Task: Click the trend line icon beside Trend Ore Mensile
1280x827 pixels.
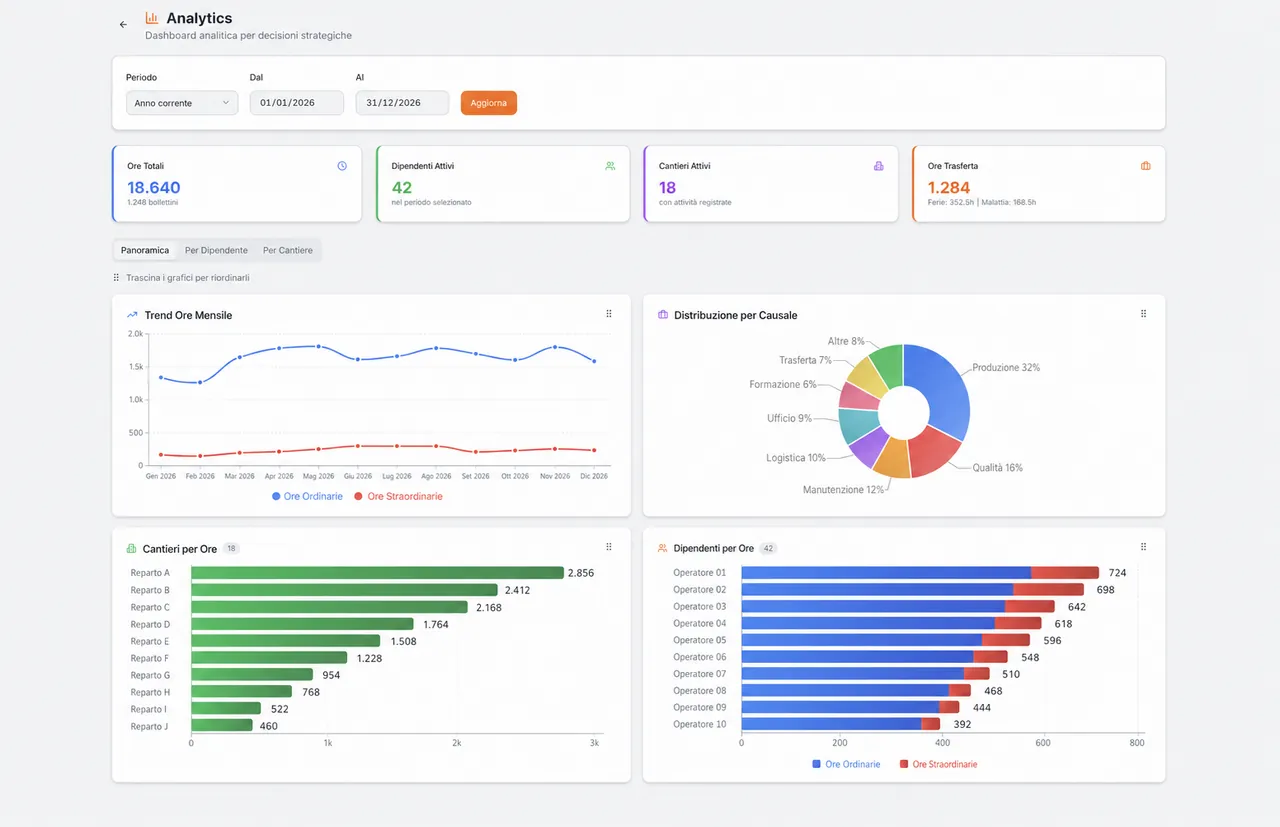Action: pyautogui.click(x=132, y=315)
